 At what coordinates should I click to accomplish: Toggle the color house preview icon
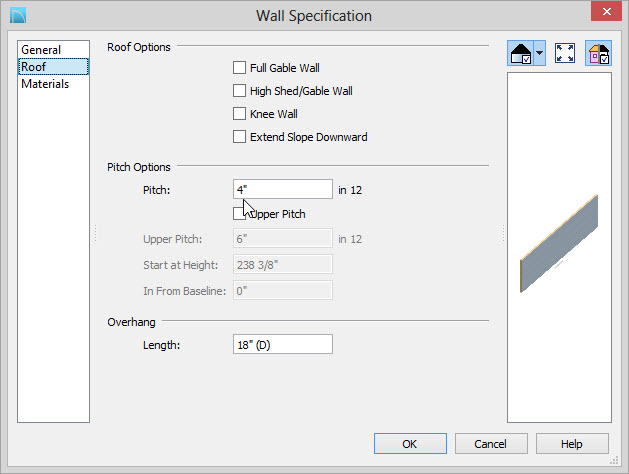coord(599,53)
